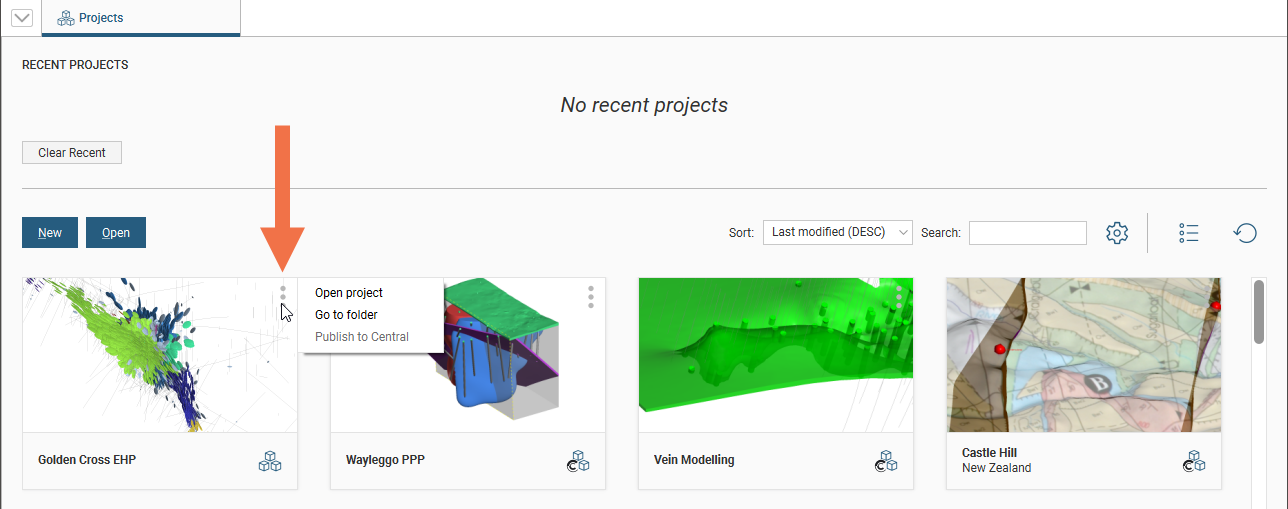Screen dimensions: 1288x509
Task: Open the settings gear icon
Action: click(1117, 233)
